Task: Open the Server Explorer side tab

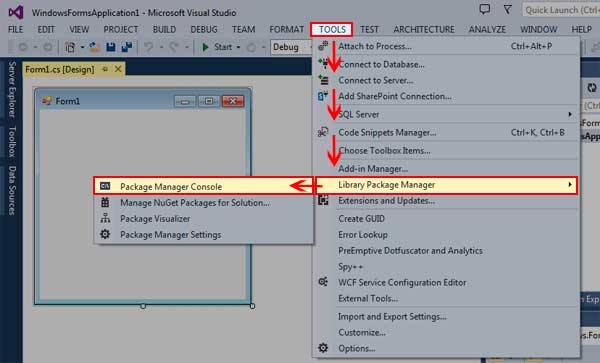Action: coord(12,89)
